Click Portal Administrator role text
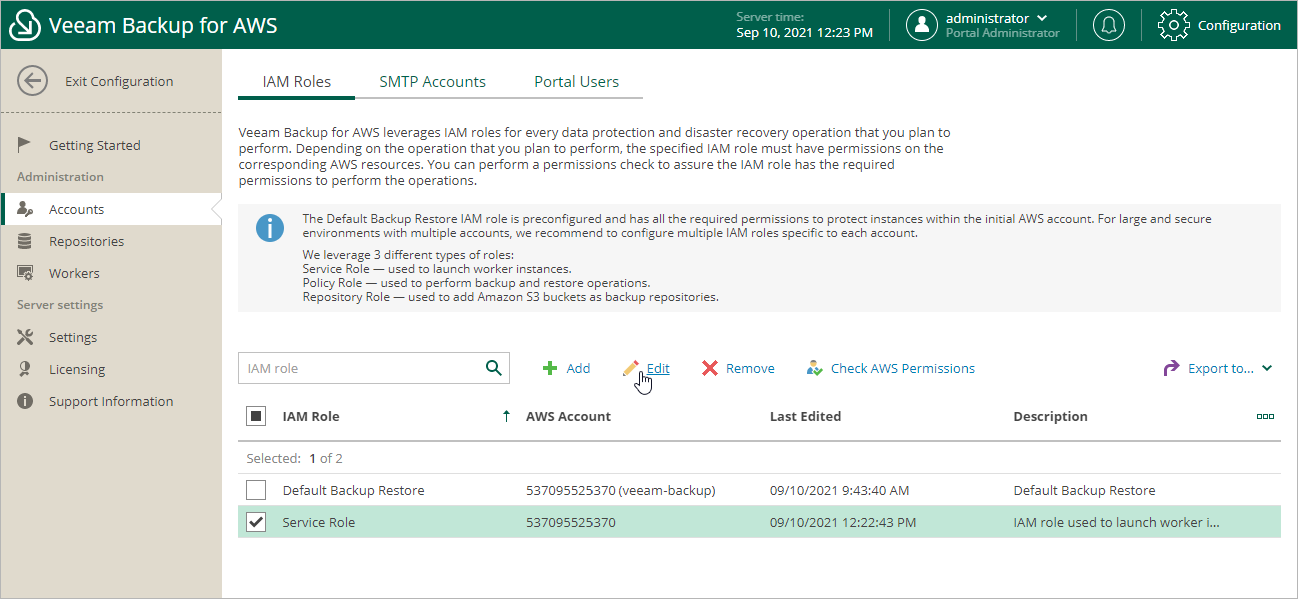Viewport: 1298px width, 599px height. pyautogui.click(x=1003, y=33)
